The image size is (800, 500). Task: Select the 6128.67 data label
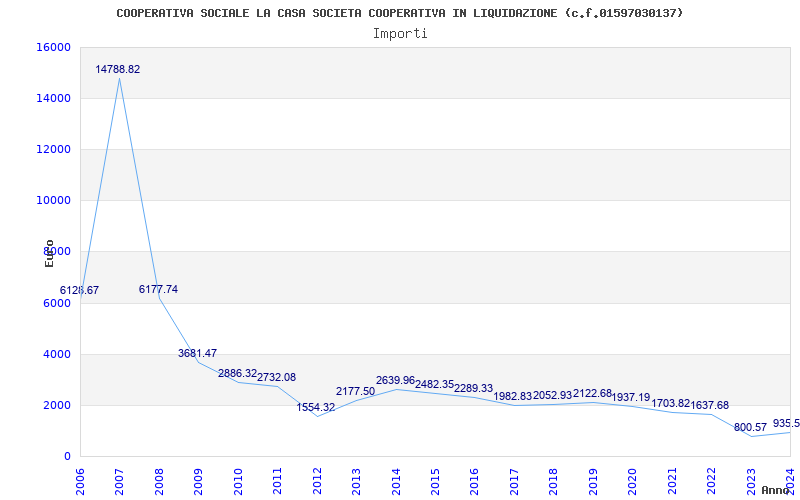click(79, 290)
